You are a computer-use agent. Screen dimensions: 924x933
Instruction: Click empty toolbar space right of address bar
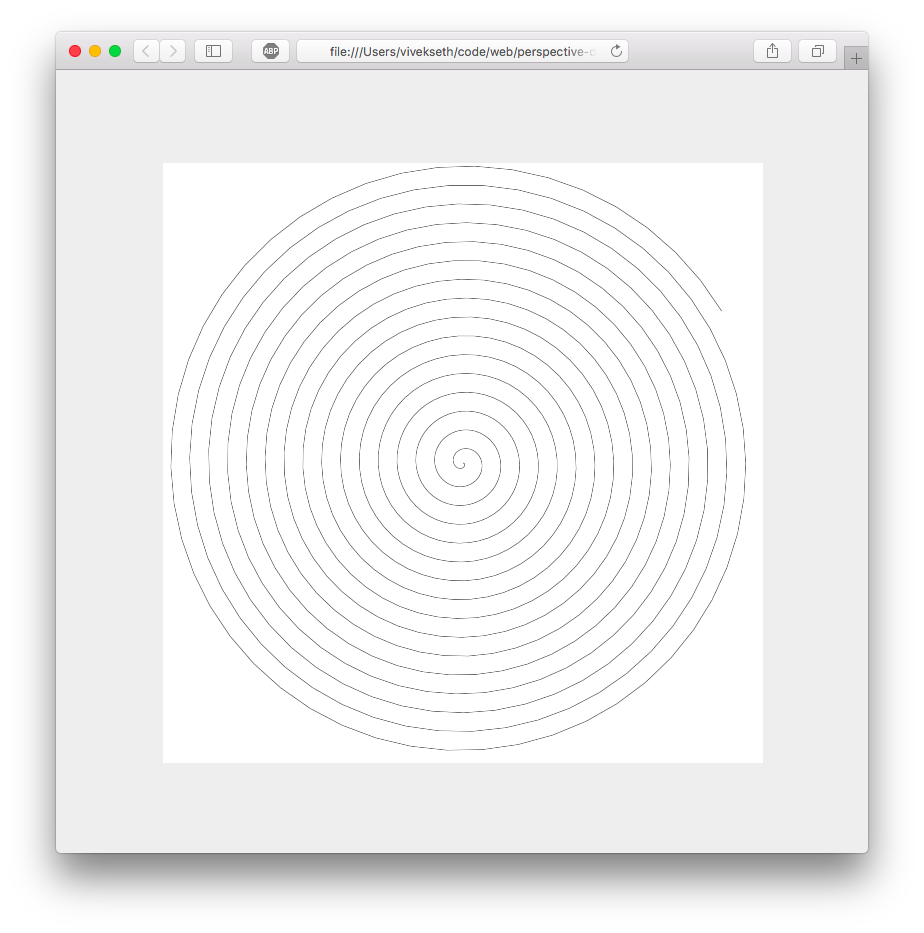[x=690, y=51]
